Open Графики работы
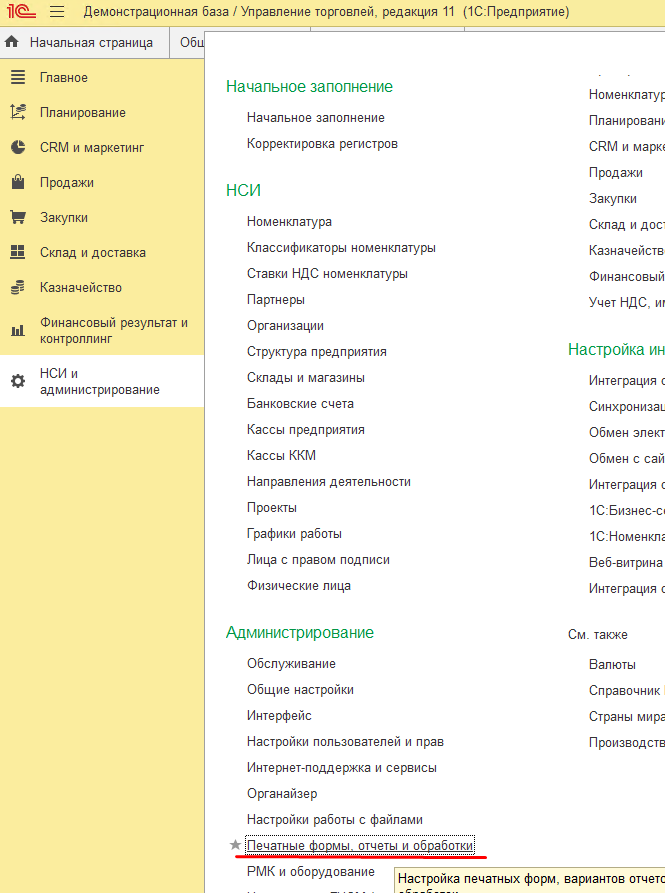The image size is (665, 893). (x=294, y=534)
